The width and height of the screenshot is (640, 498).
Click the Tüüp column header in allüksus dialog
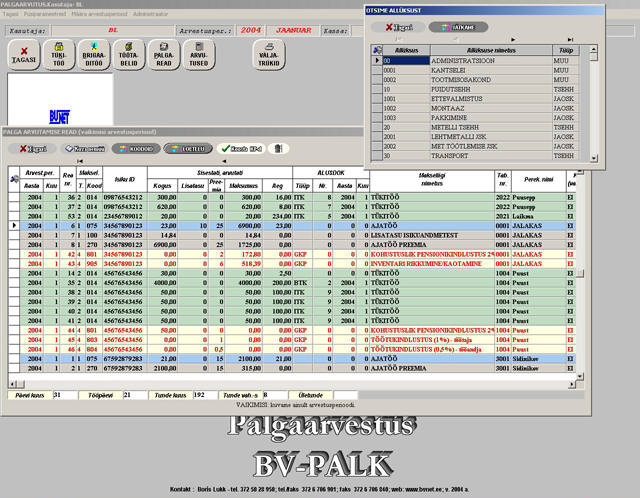pyautogui.click(x=566, y=50)
